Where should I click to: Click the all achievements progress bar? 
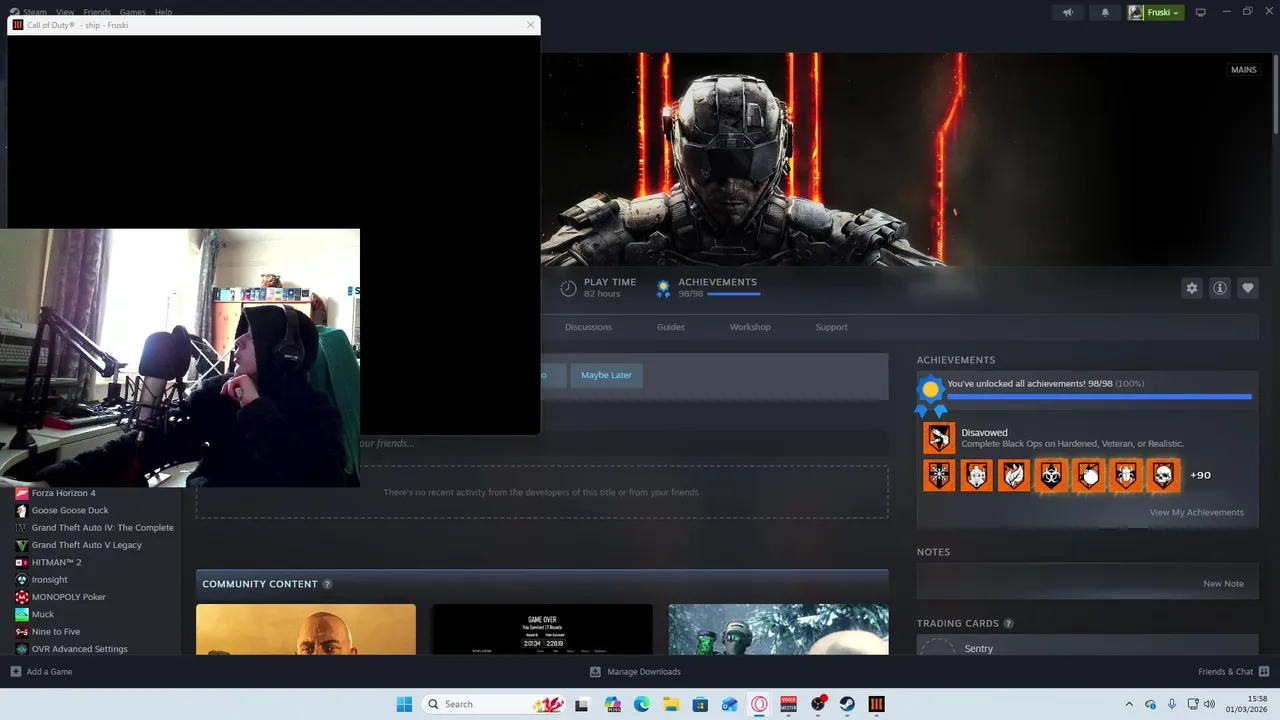[1099, 397]
